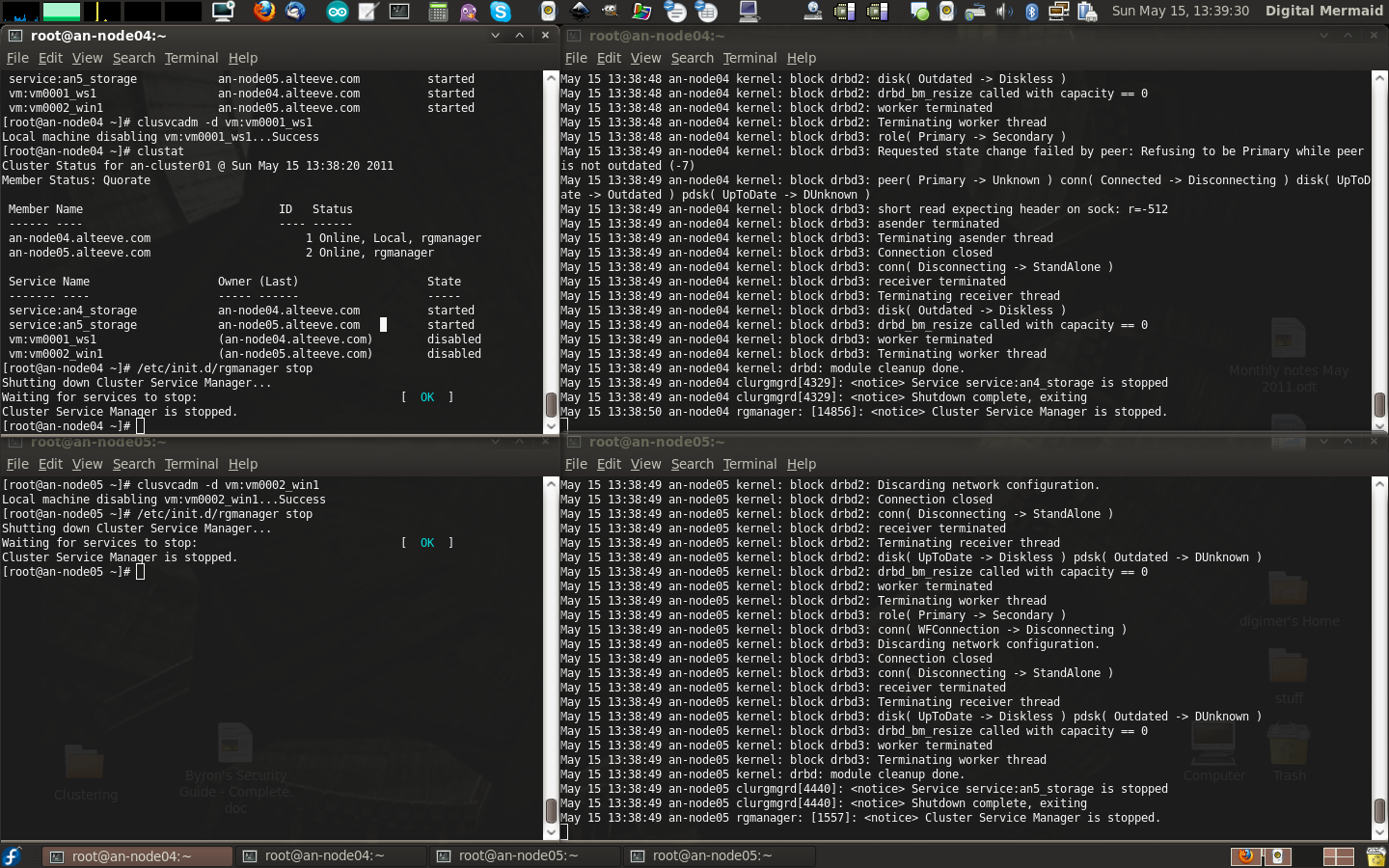The width and height of the screenshot is (1389, 868).
Task: Click the Bluetooth tray icon
Action: (x=1031, y=12)
